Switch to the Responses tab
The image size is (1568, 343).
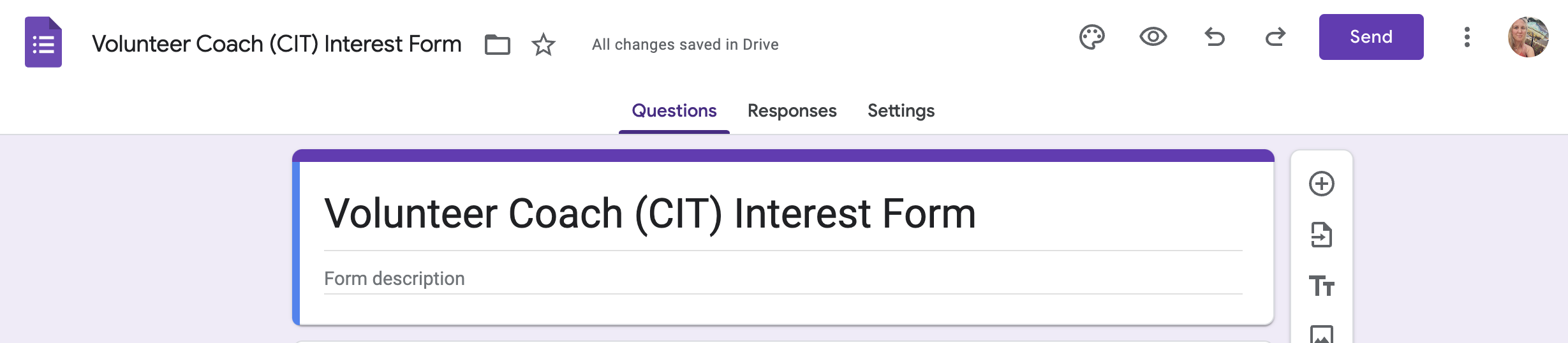[792, 111]
